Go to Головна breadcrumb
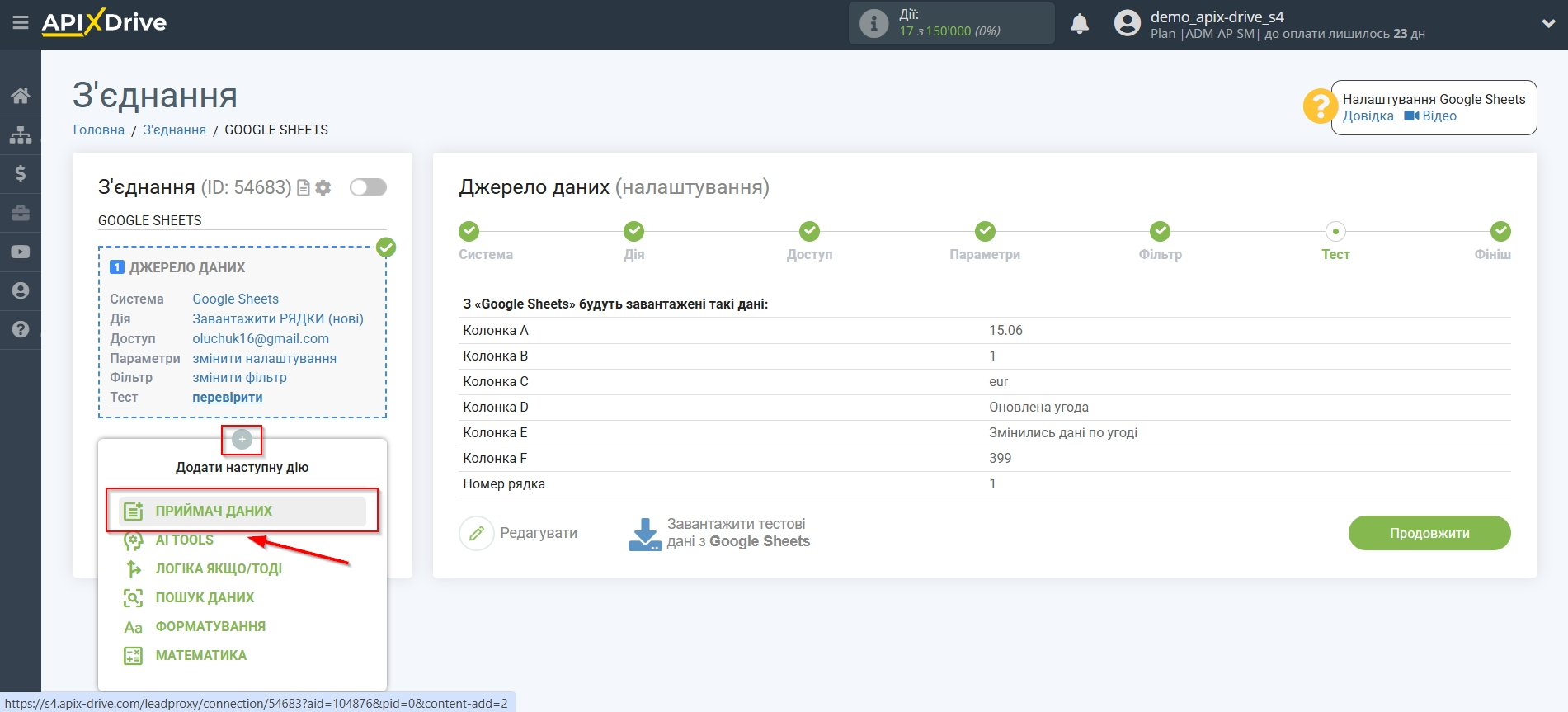Image resolution: width=1568 pixels, height=712 pixels. [99, 130]
